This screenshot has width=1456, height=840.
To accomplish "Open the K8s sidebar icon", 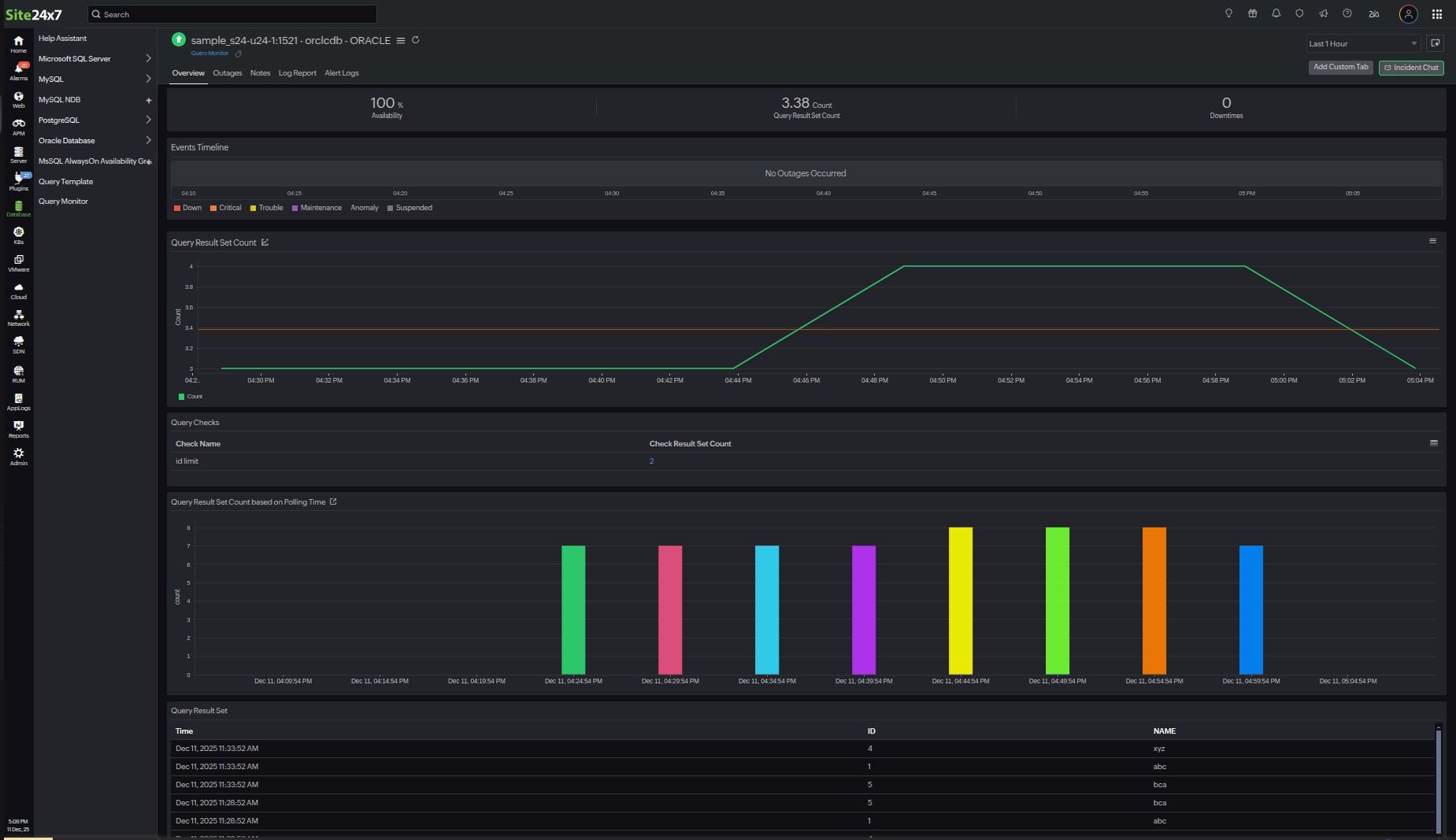I will pyautogui.click(x=18, y=235).
